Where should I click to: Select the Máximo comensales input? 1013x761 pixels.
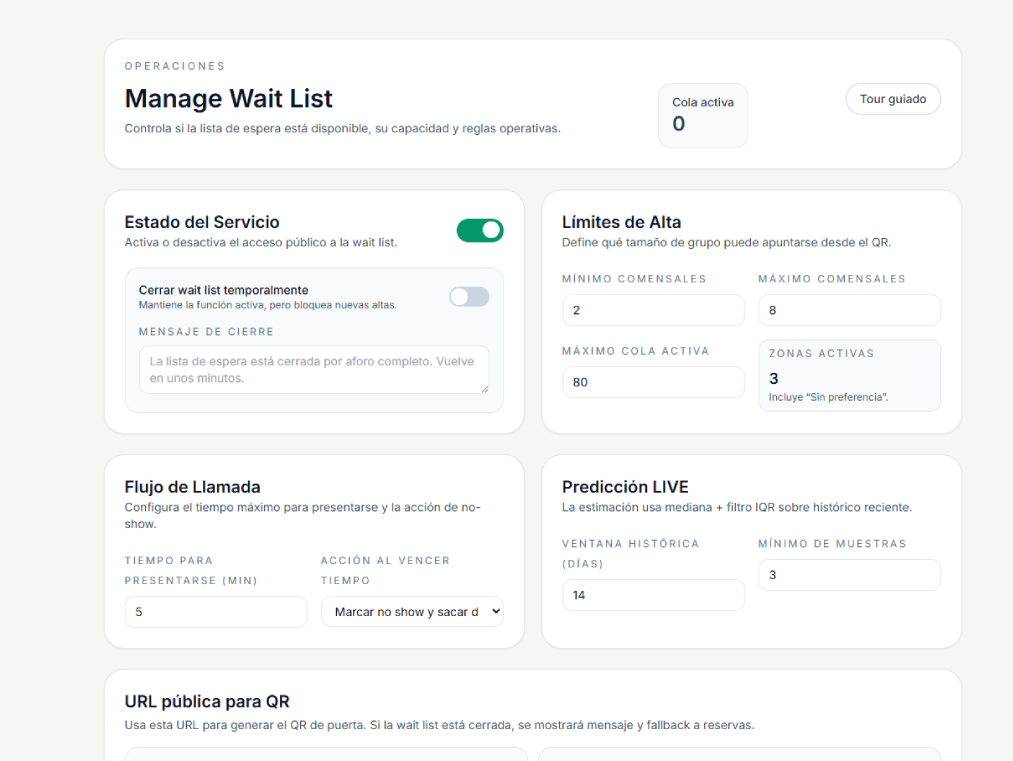click(849, 310)
